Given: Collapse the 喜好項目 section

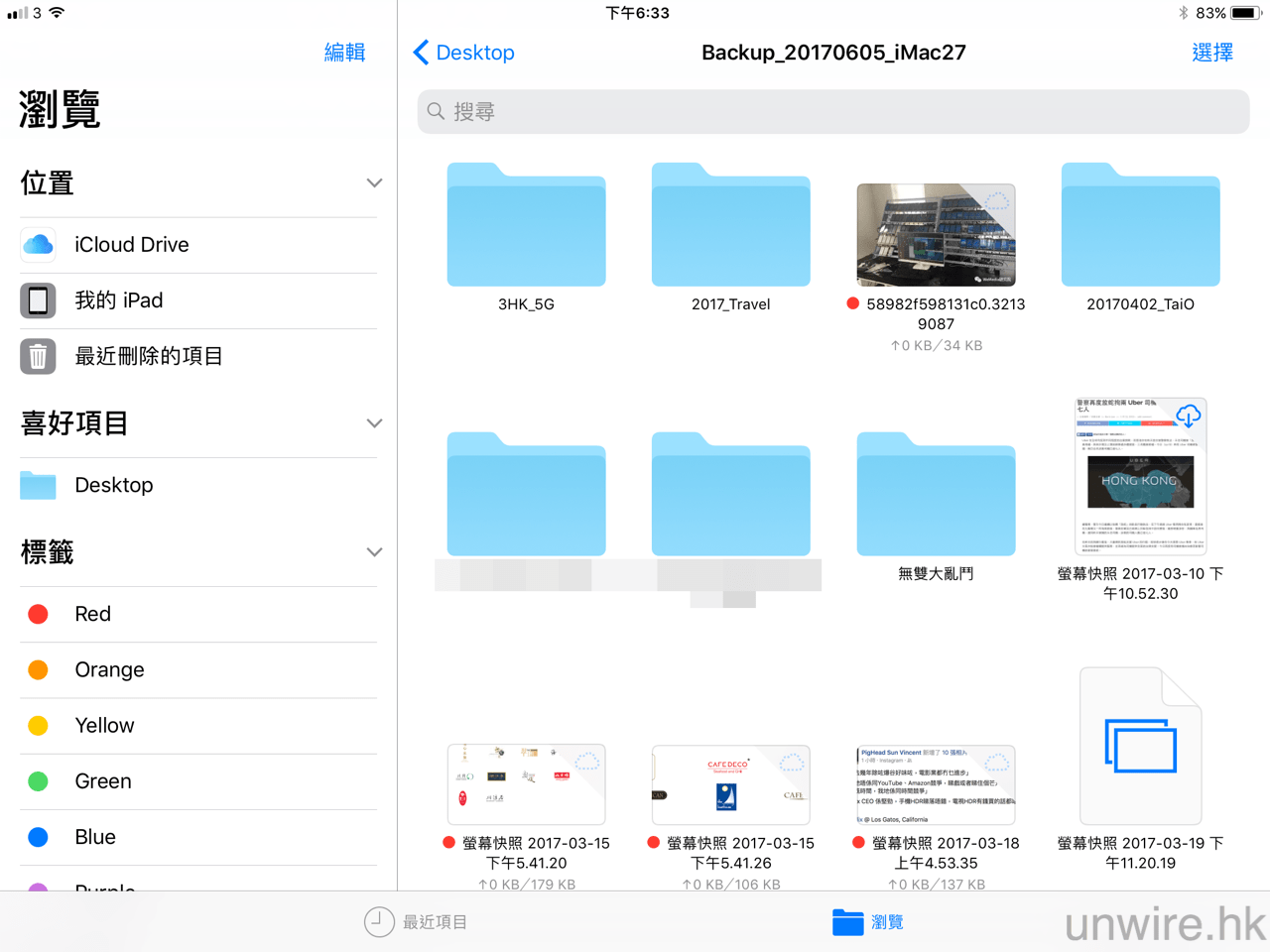Looking at the screenshot, I should [x=374, y=423].
